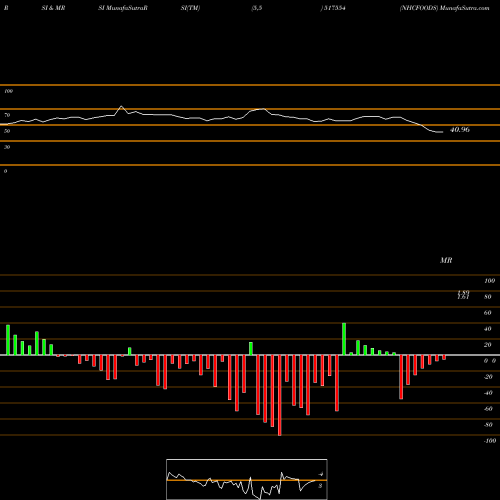500x500 pixels.
Task: Click the MR scale label -40
Action: (x=488, y=393)
